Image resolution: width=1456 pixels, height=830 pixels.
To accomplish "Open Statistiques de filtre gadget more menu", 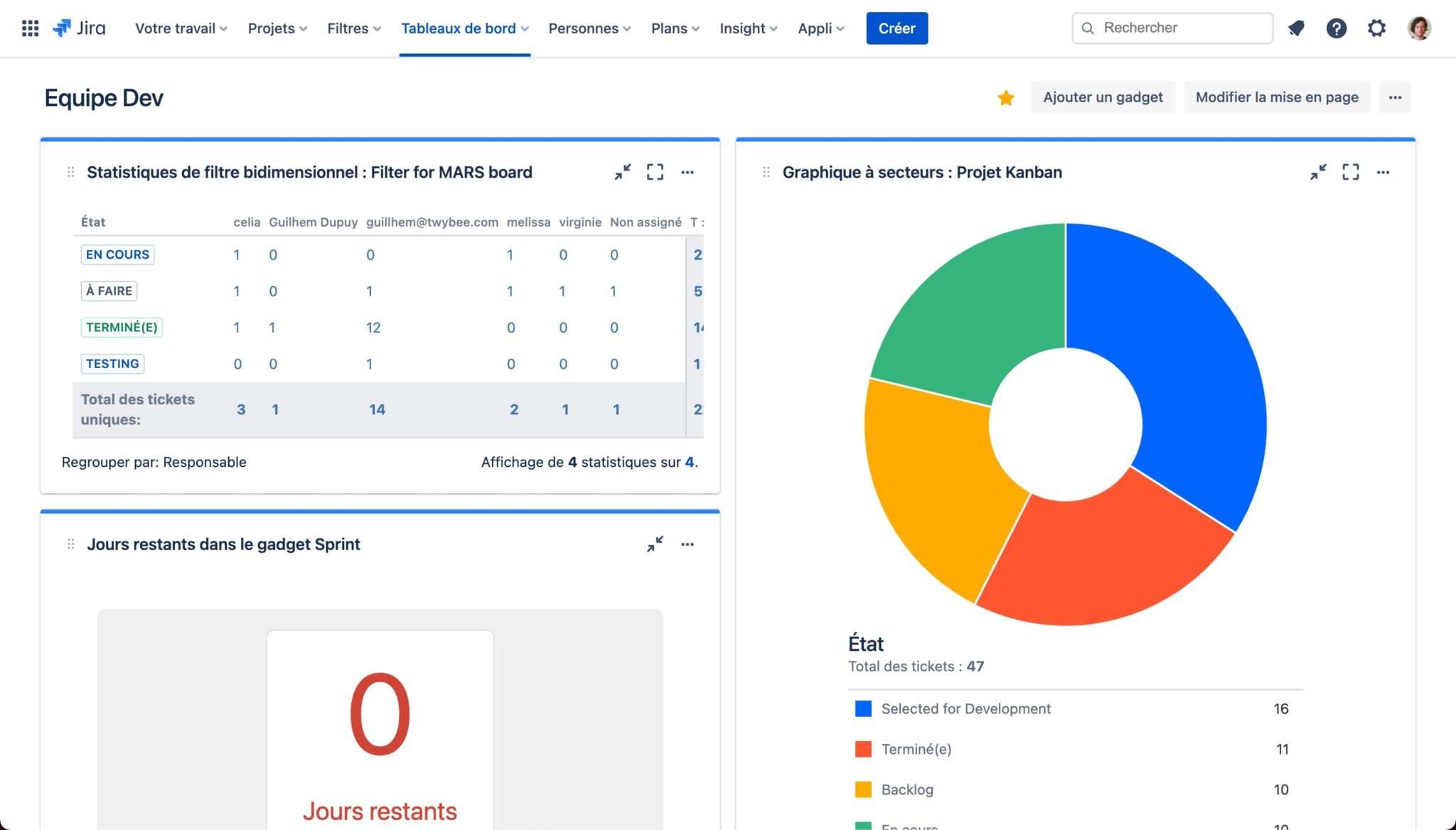I will click(x=687, y=172).
